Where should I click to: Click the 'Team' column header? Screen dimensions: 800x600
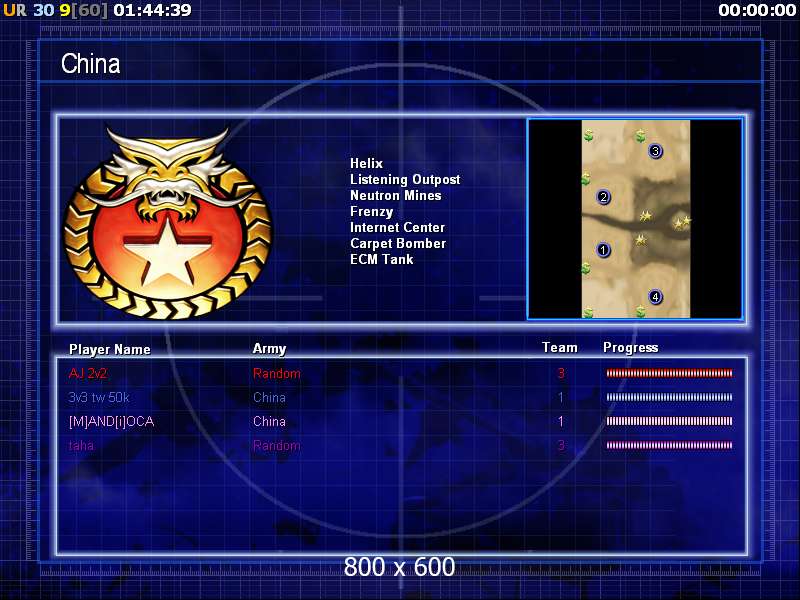pos(560,347)
